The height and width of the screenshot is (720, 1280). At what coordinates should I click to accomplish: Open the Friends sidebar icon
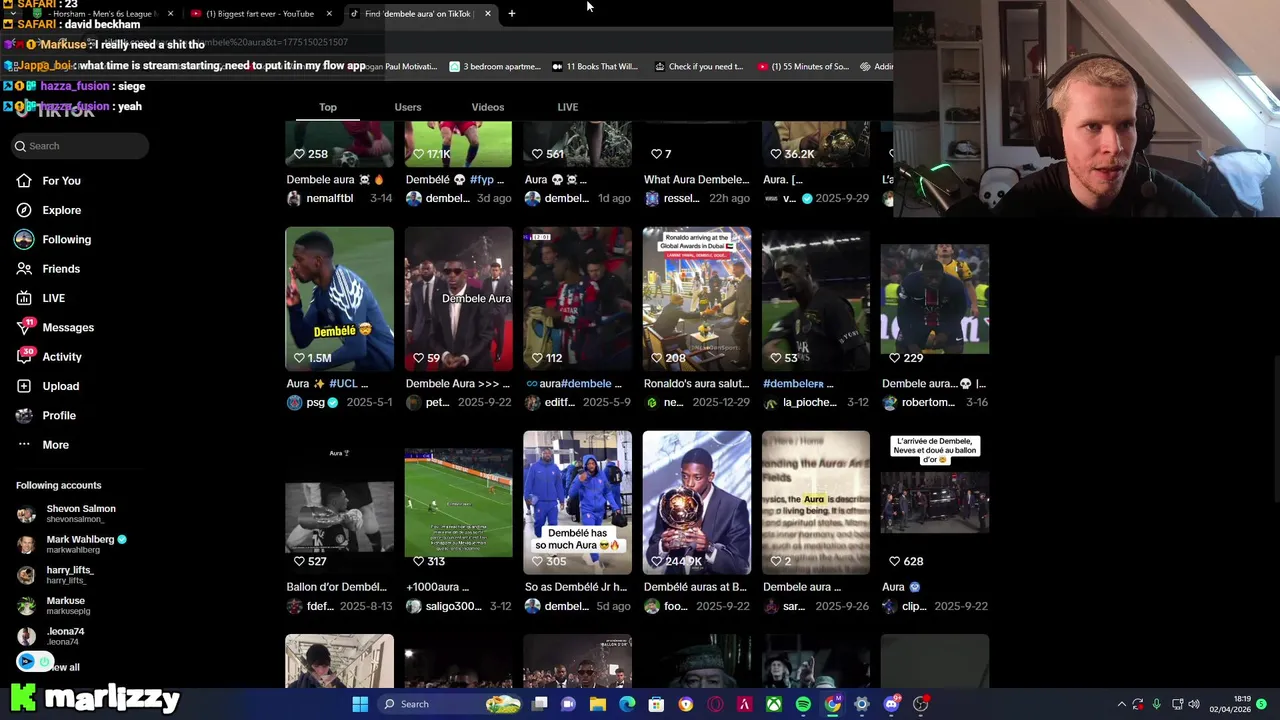(x=24, y=269)
